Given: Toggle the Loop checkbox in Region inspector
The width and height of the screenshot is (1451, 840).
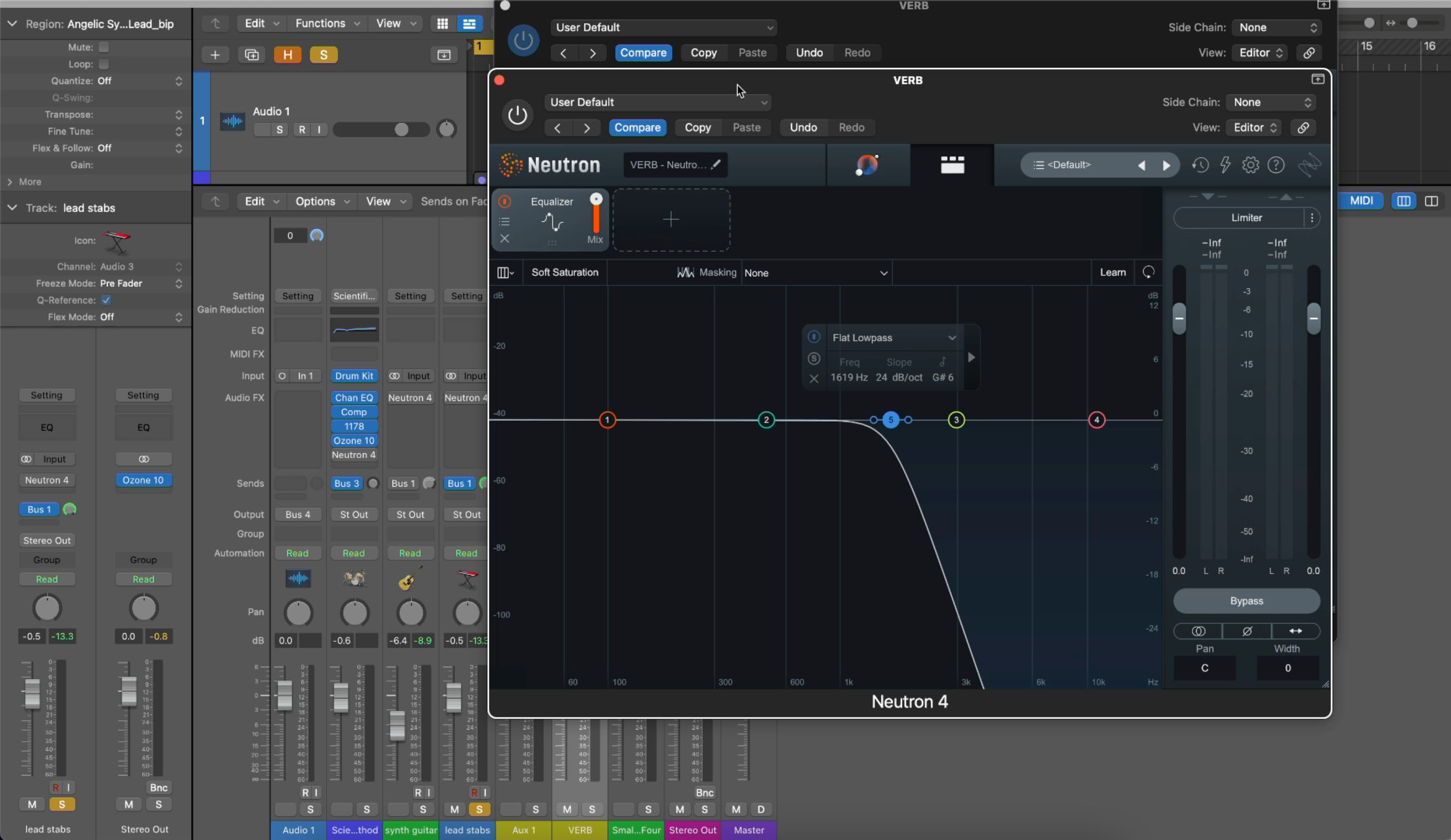Looking at the screenshot, I should click(104, 64).
